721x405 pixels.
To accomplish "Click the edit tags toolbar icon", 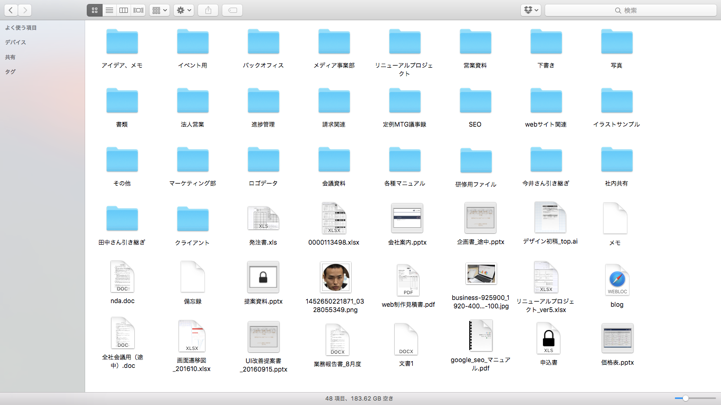I will [232, 10].
